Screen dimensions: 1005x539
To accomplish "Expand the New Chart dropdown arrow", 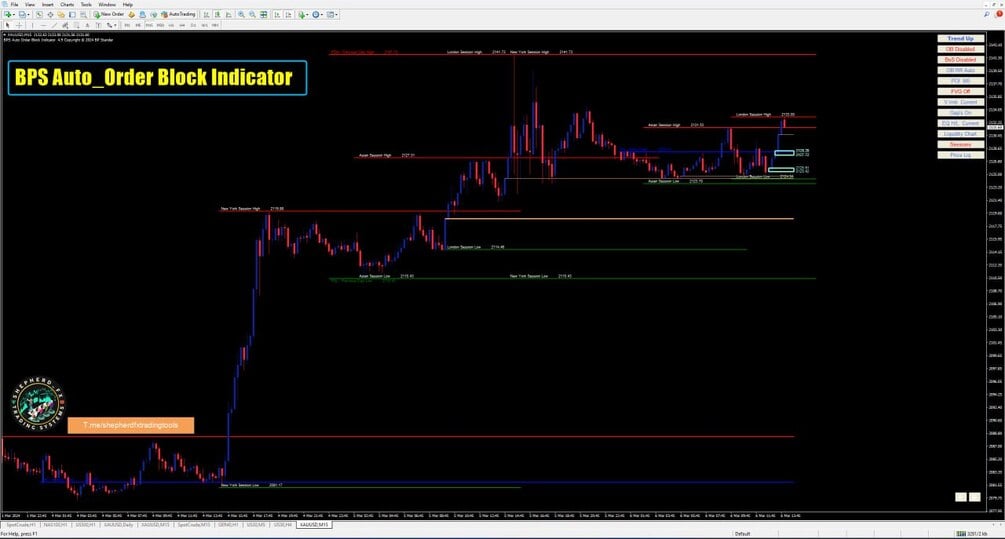I will [14, 14].
